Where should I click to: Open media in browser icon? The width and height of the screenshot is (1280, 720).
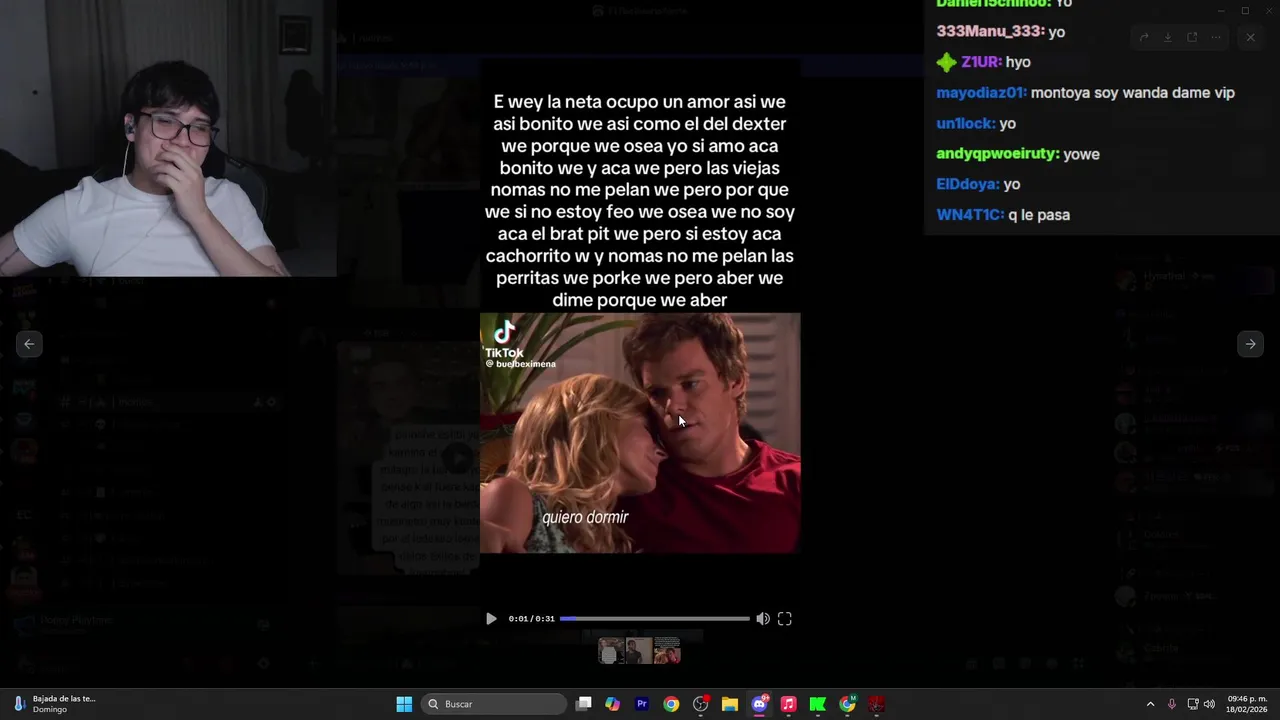1192,38
